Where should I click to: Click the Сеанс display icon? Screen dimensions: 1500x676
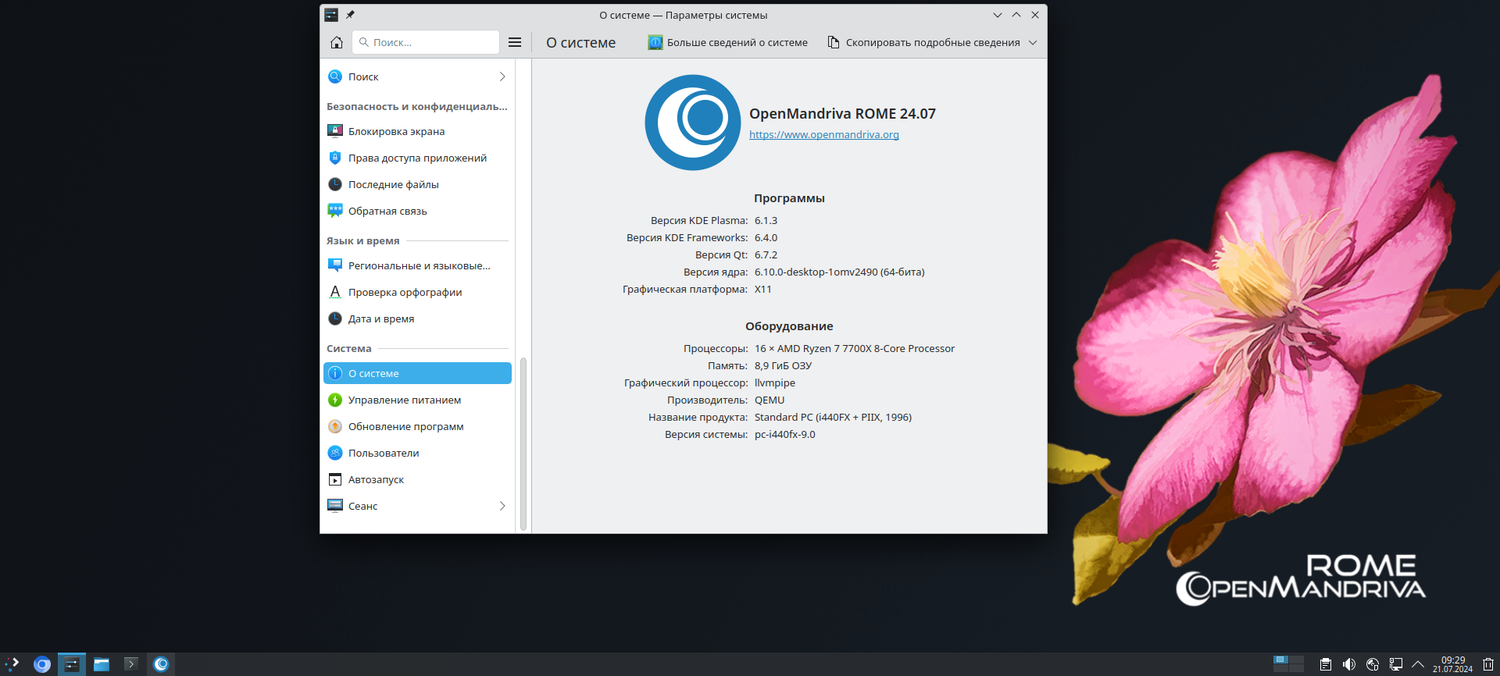(335, 506)
